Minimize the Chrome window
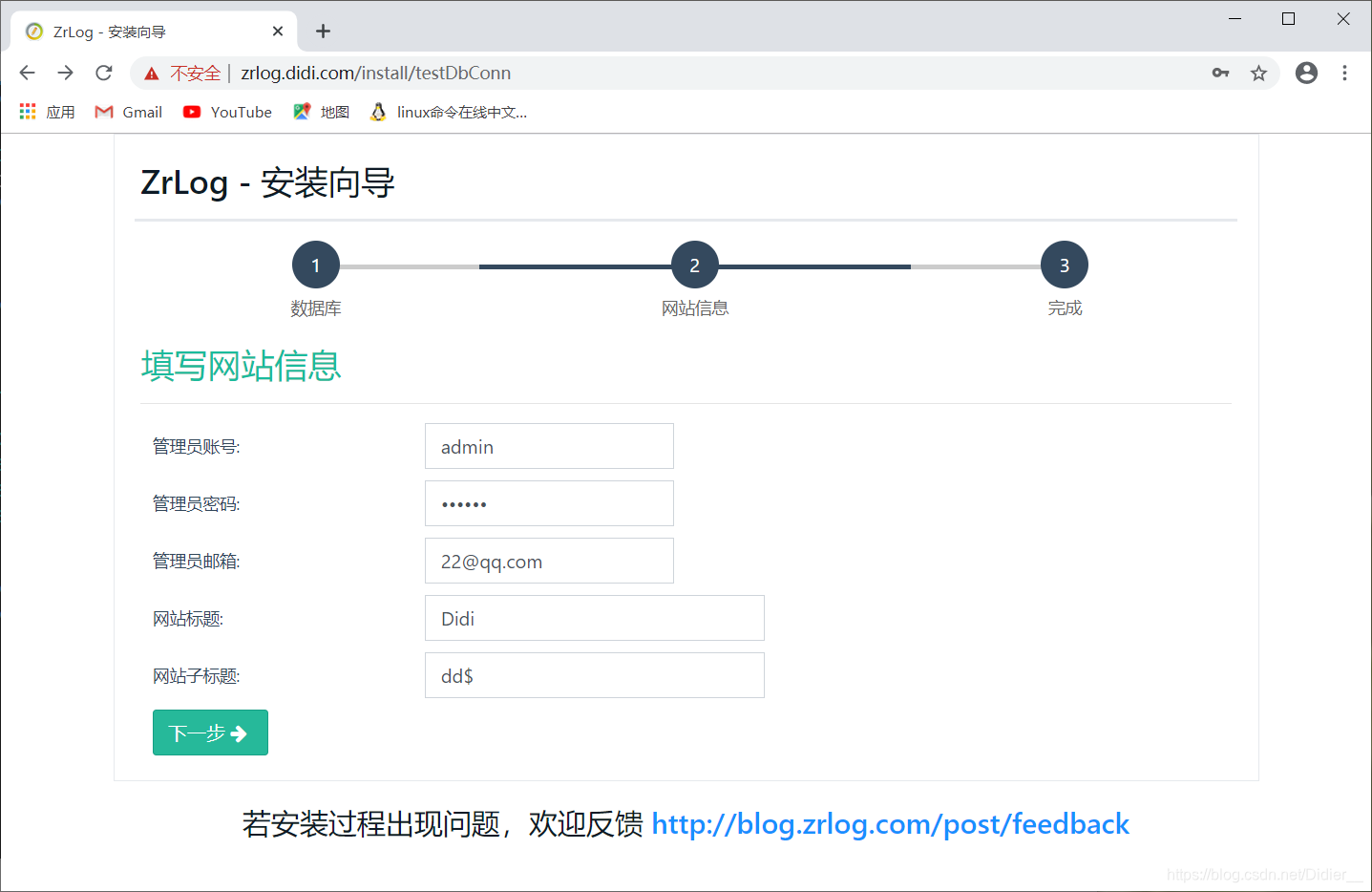This screenshot has height=892, width=1372. (x=1235, y=18)
